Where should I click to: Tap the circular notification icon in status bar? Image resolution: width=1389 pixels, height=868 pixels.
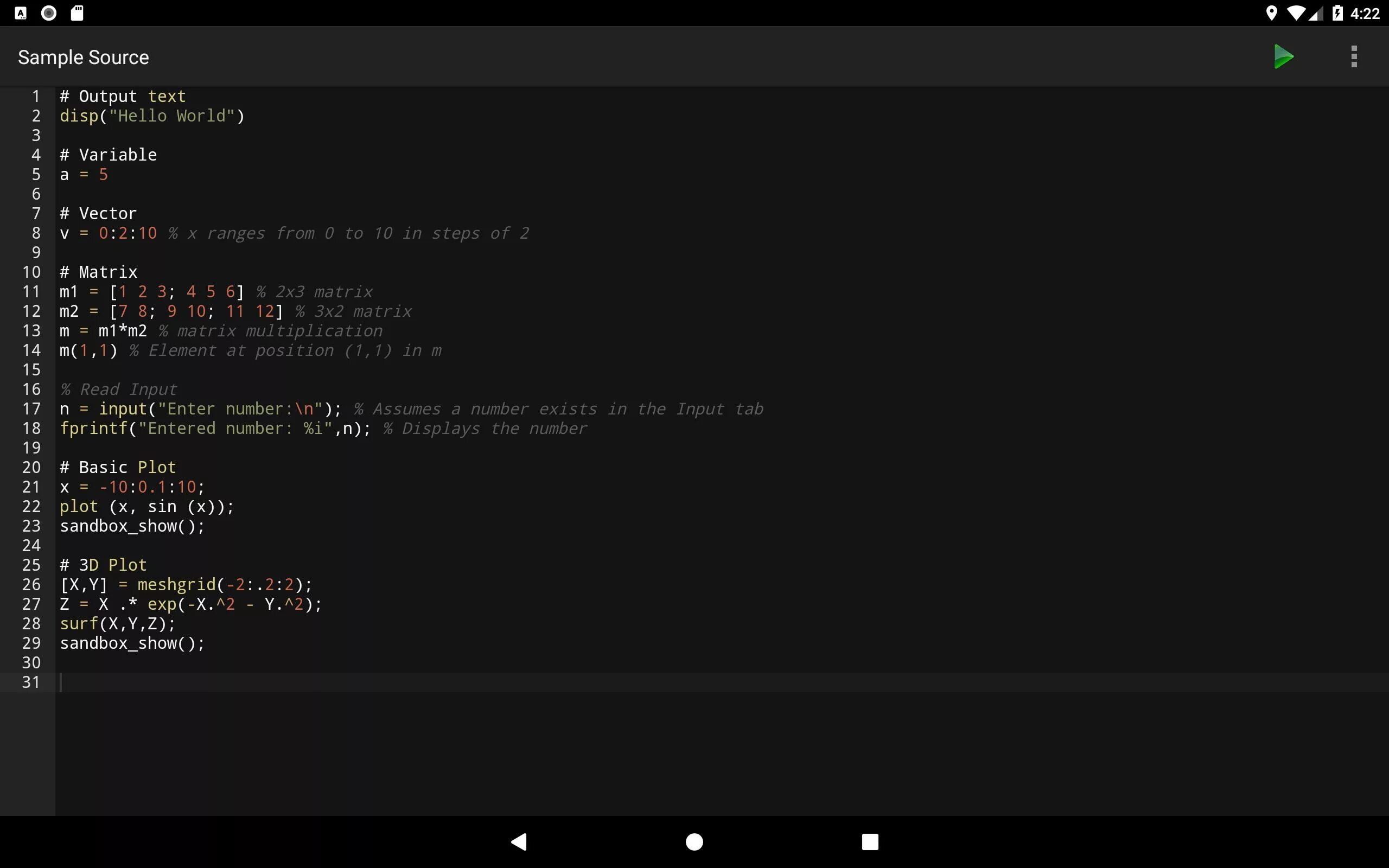click(x=49, y=13)
